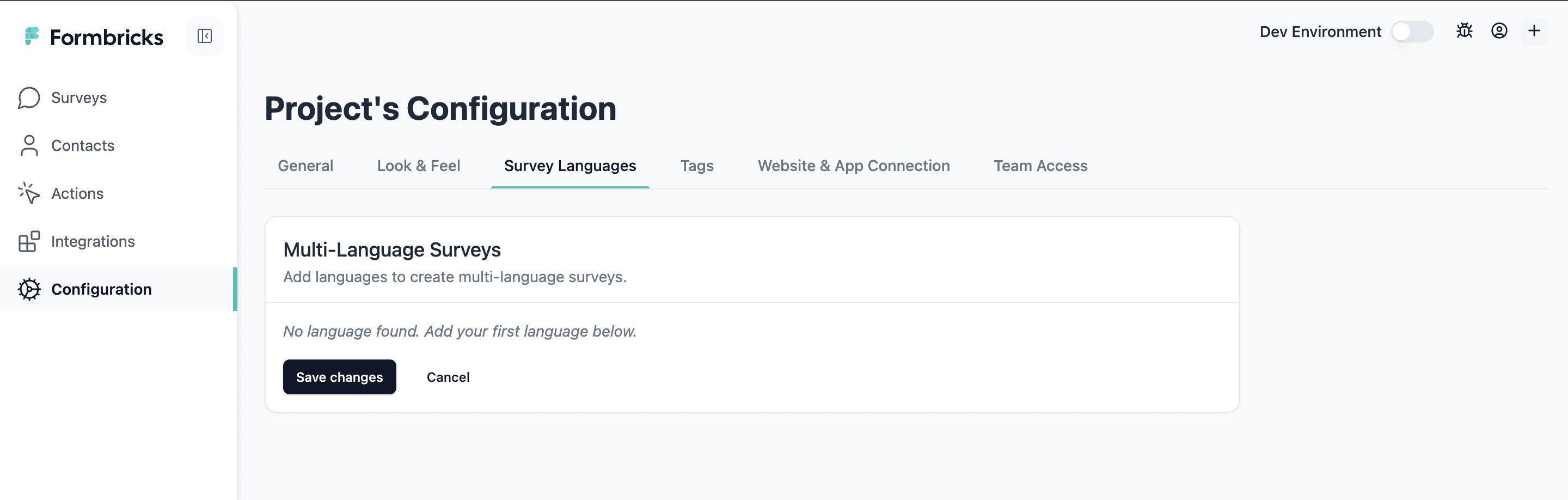
Task: Select the Survey Languages tab
Action: [x=569, y=166]
